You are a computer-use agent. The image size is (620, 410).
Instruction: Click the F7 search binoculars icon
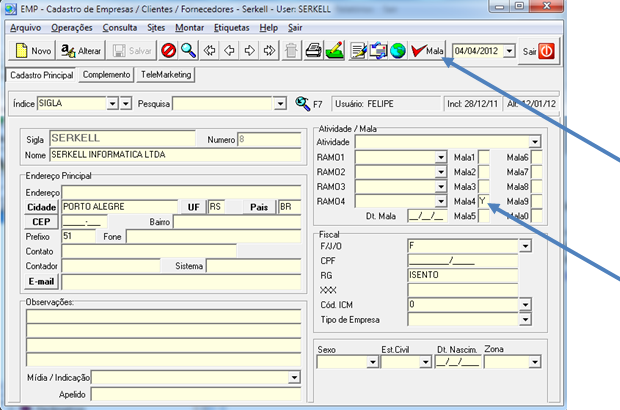point(302,104)
